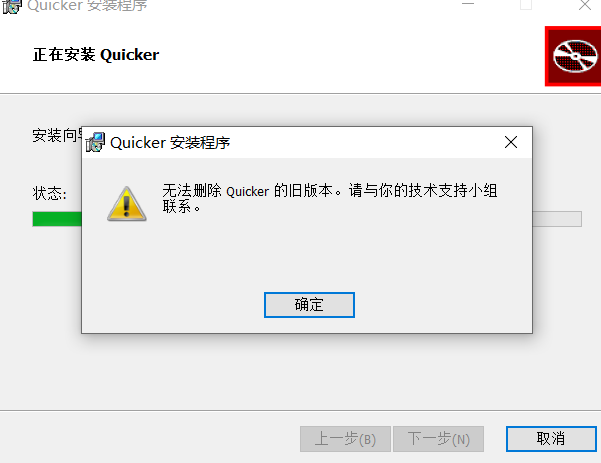Click the yellow warning triangle icon
601x463 pixels.
pyautogui.click(x=127, y=204)
